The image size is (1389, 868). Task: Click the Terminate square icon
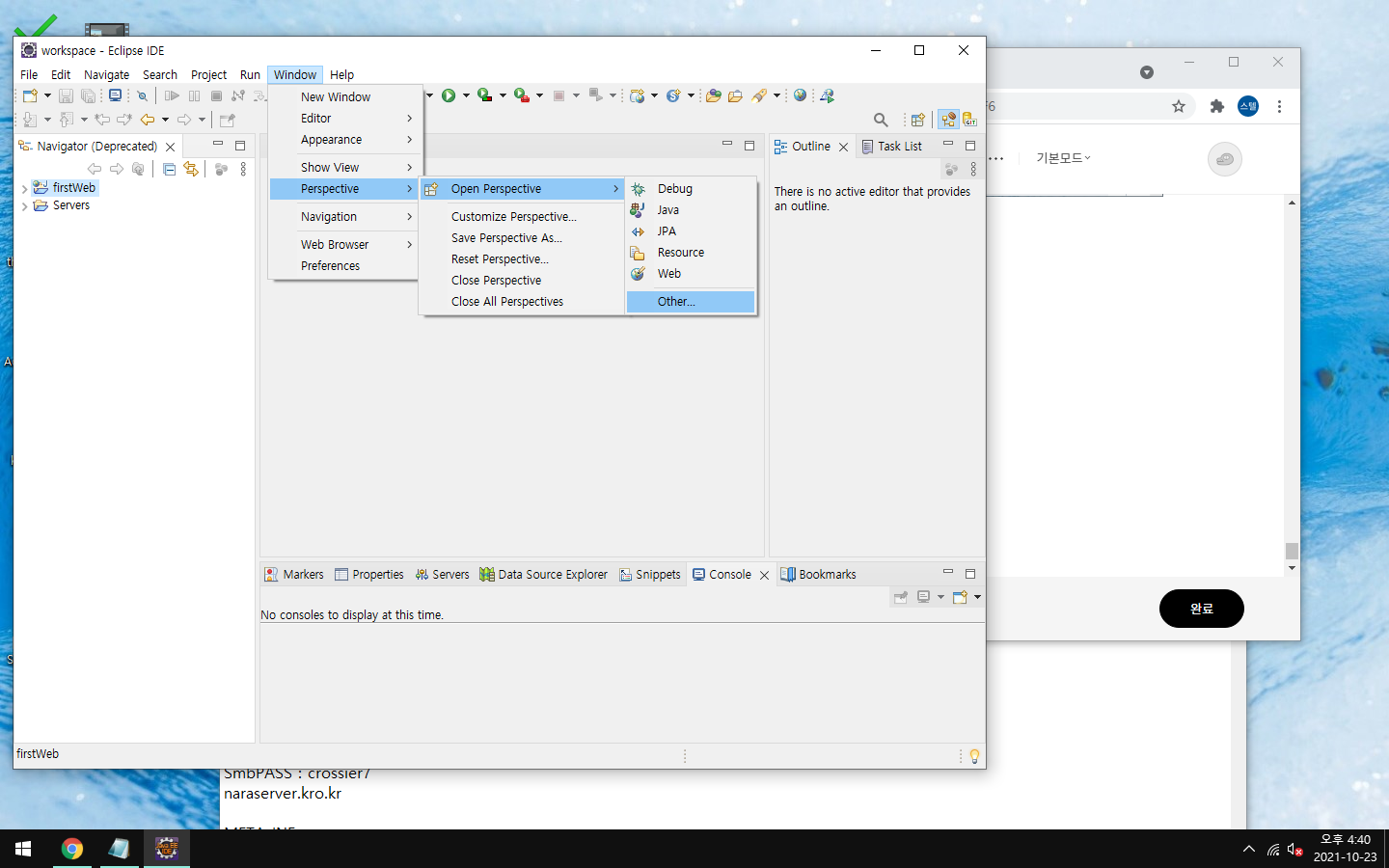coord(216,95)
